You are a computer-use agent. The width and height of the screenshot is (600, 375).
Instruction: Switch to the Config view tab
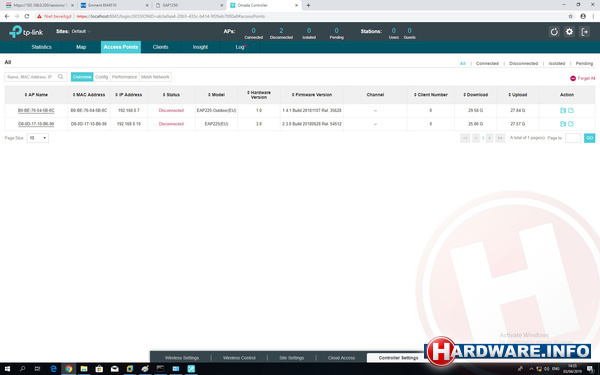click(x=101, y=77)
